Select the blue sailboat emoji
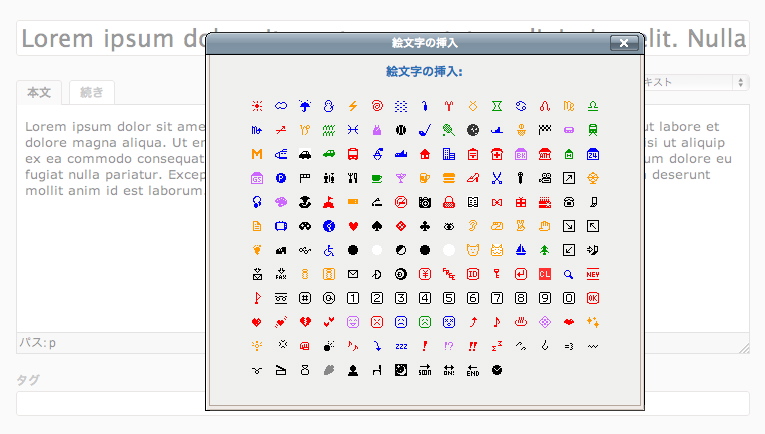 [521, 250]
